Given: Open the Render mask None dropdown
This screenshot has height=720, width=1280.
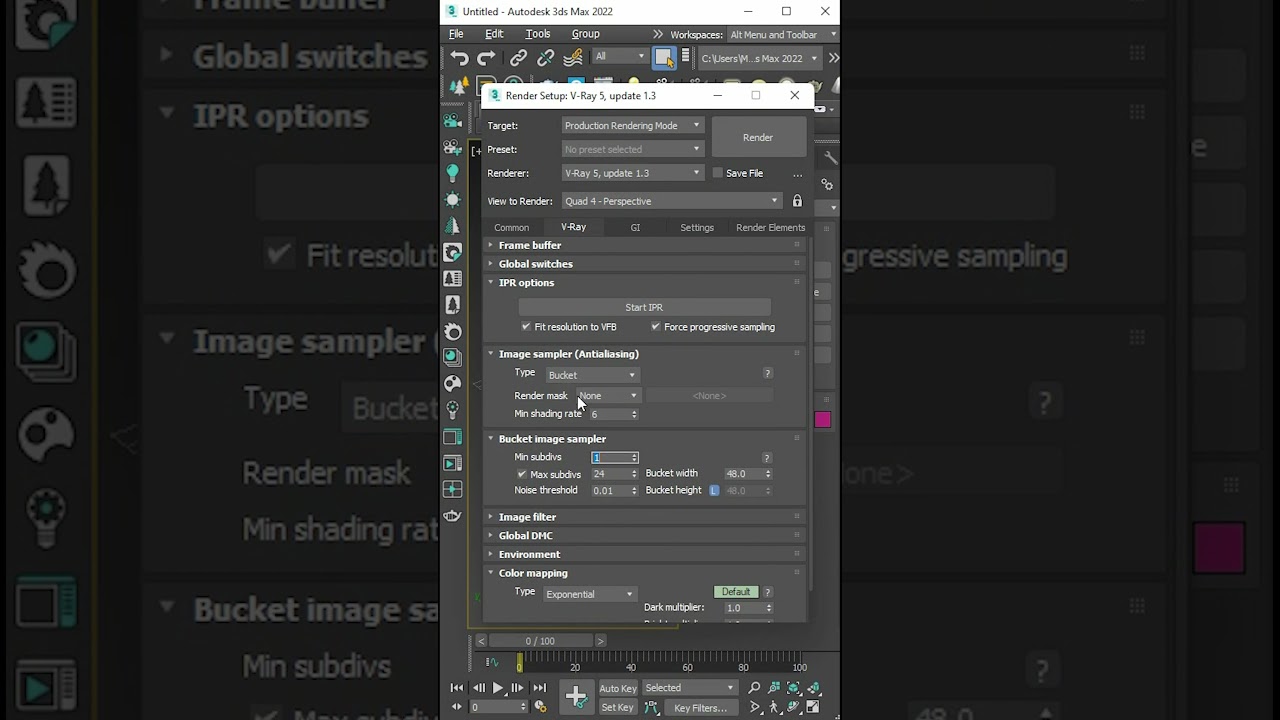Looking at the screenshot, I should (608, 396).
